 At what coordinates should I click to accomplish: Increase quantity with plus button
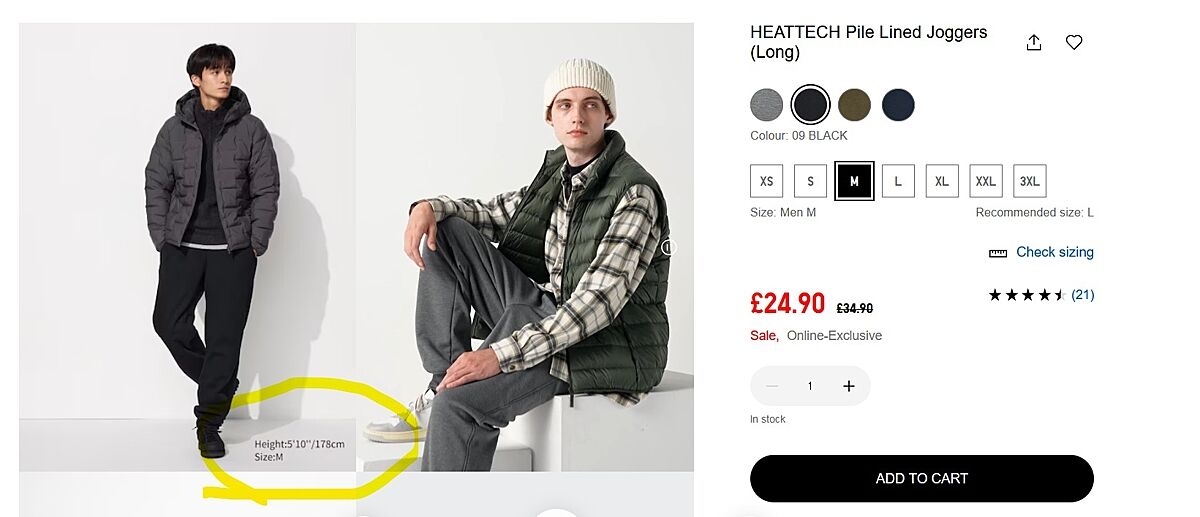click(849, 386)
